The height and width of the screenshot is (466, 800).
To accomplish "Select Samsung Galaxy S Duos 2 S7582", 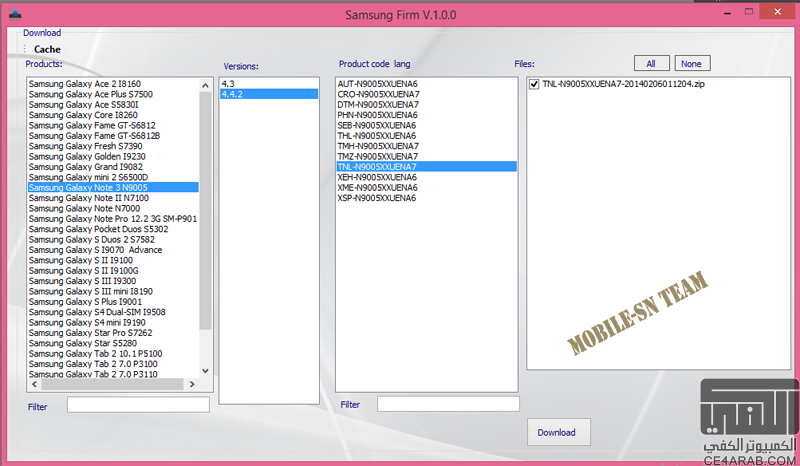I will 113,239.
